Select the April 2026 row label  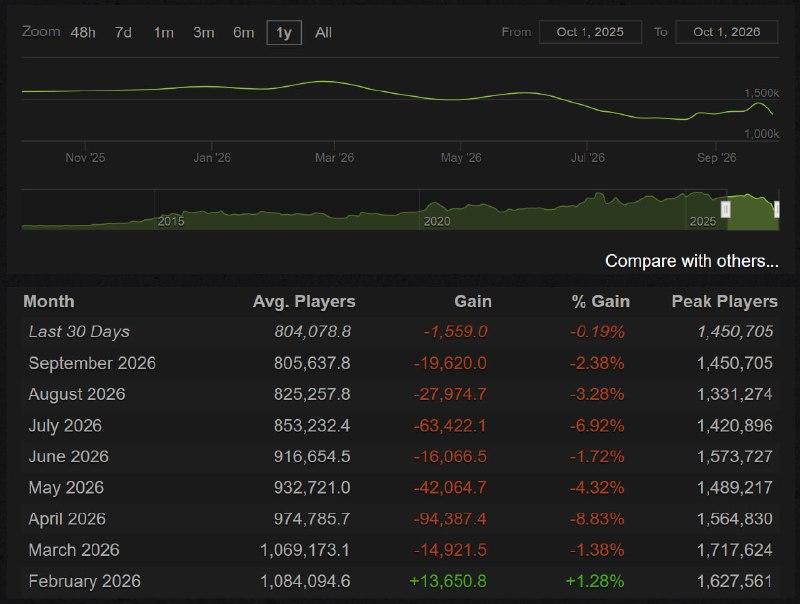click(x=67, y=519)
